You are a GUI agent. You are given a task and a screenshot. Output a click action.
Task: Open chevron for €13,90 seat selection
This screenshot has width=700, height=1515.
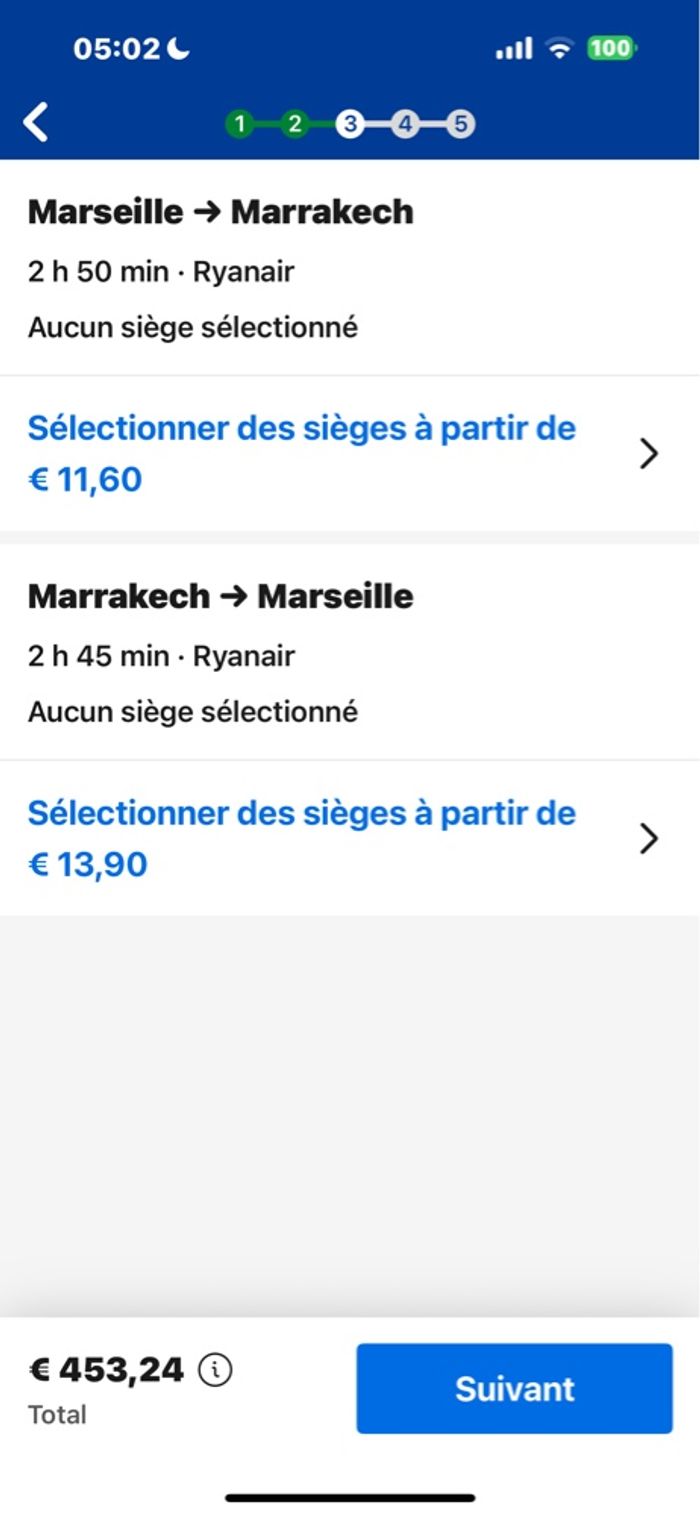coord(649,838)
